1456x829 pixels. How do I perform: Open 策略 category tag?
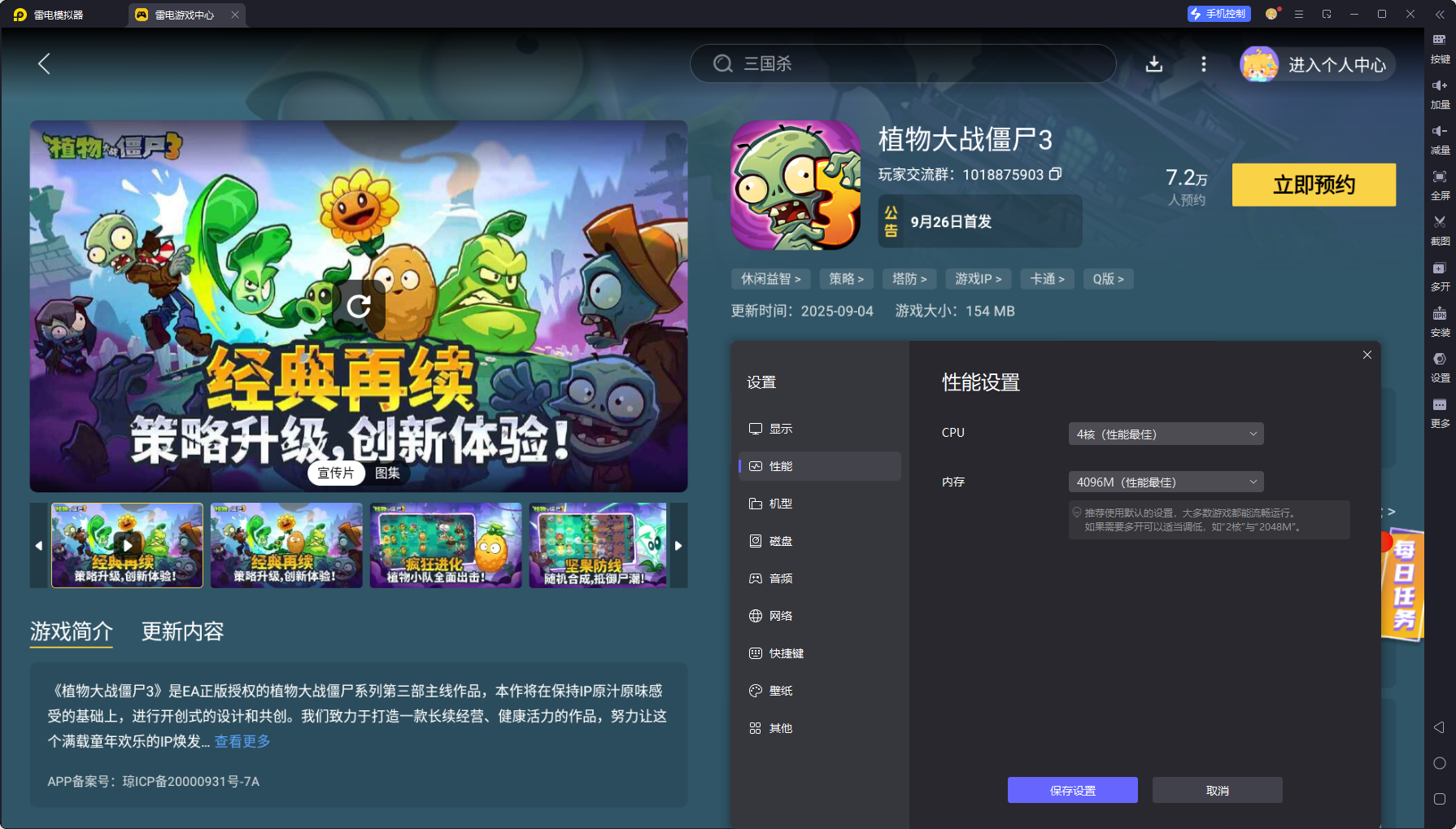(x=846, y=279)
